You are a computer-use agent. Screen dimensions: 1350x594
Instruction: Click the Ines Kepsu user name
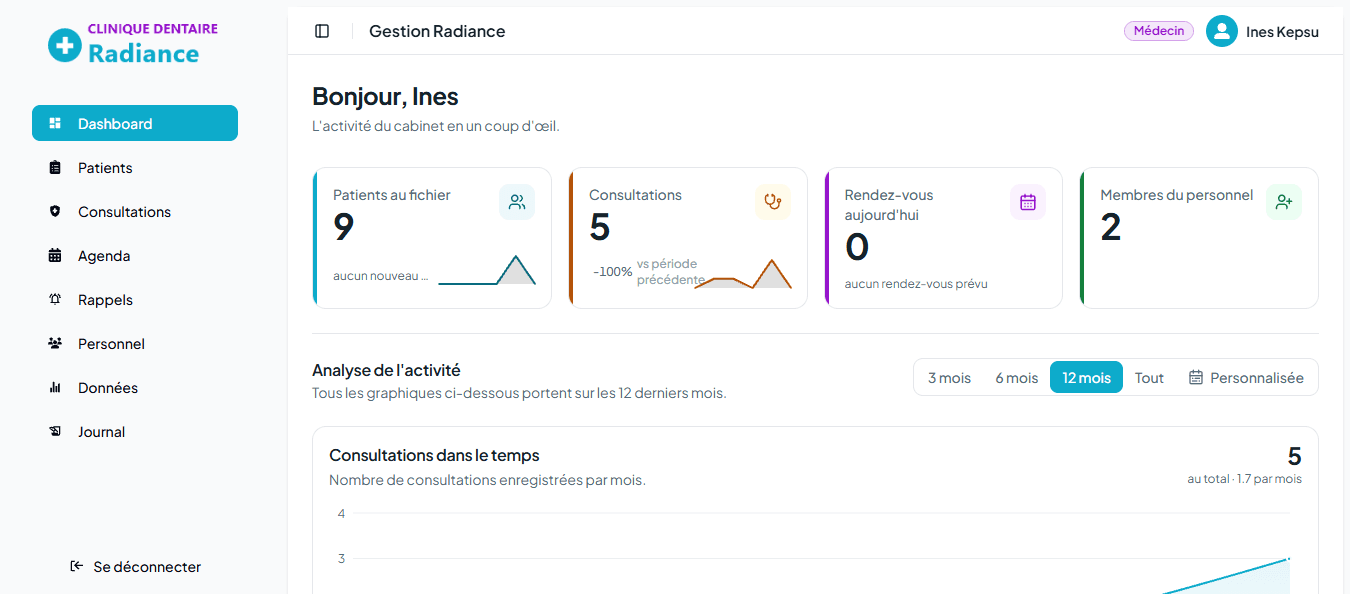point(1282,32)
